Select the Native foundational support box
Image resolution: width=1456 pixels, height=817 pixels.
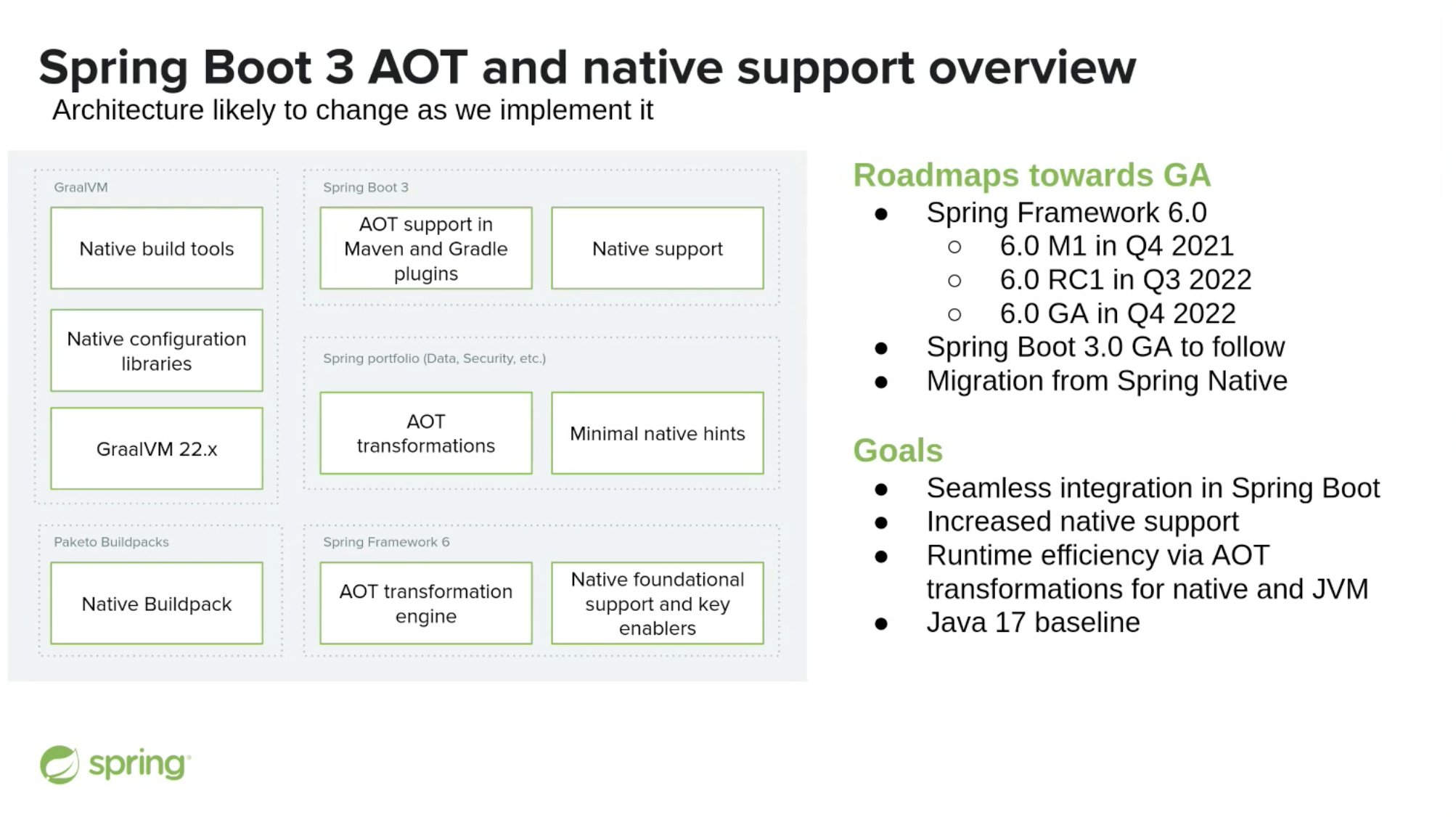pos(657,603)
